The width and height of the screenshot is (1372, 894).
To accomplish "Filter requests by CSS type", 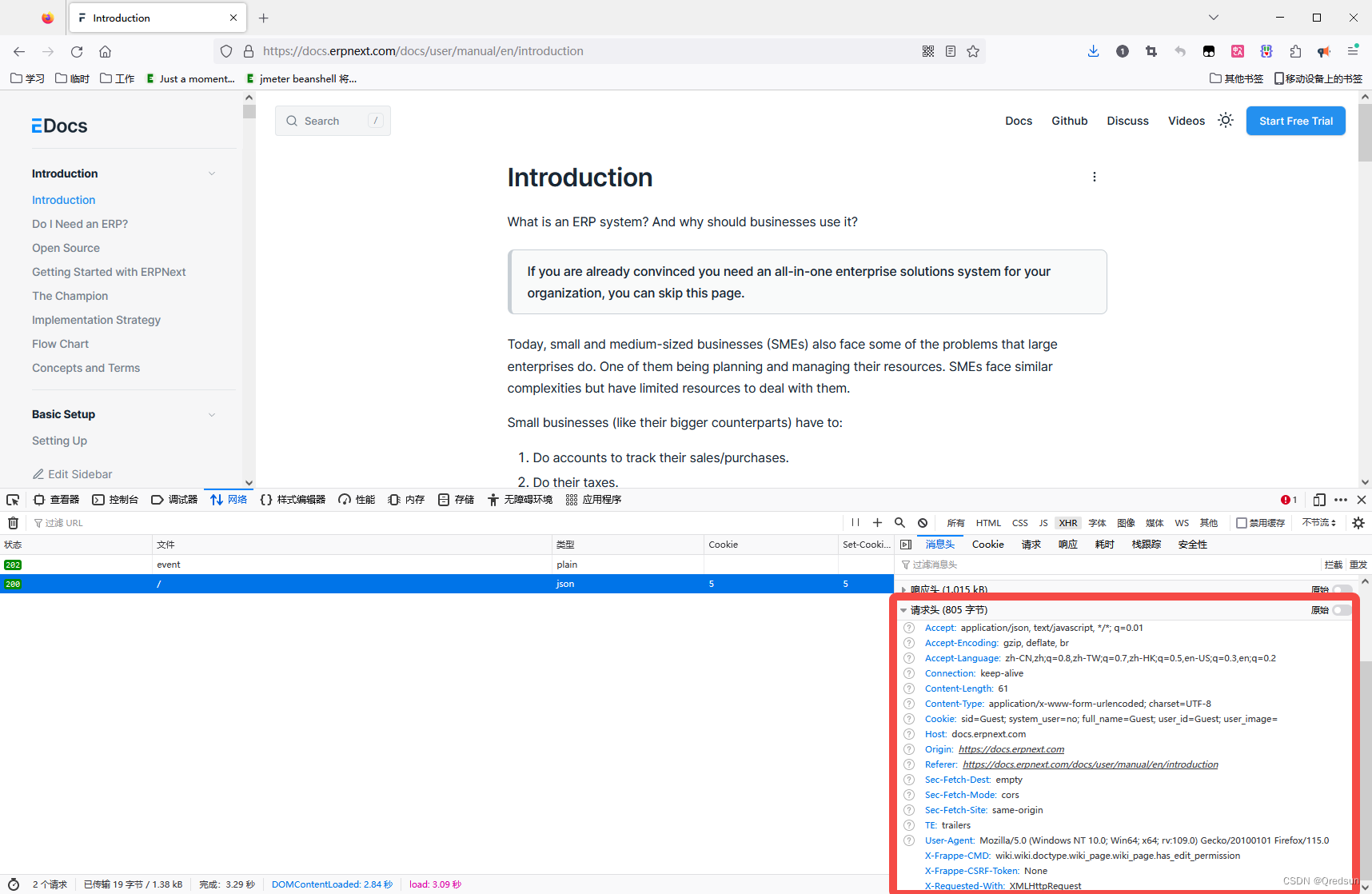I will tap(1020, 523).
